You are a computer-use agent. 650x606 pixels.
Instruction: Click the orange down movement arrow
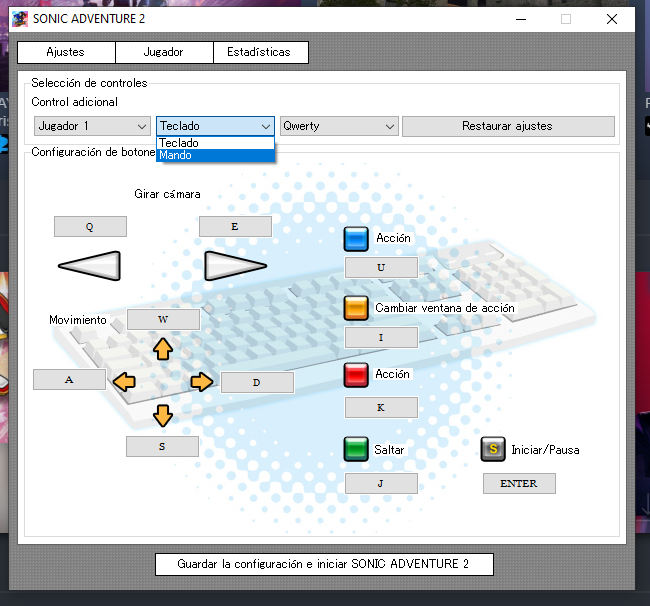pos(163,416)
